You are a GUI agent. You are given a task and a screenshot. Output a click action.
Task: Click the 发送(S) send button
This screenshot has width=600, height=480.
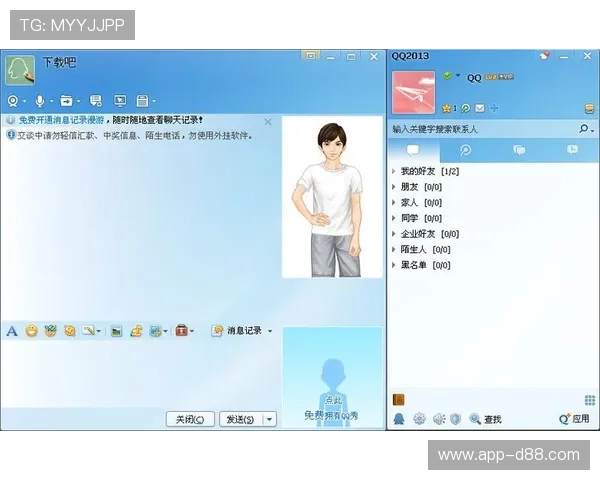pos(240,420)
